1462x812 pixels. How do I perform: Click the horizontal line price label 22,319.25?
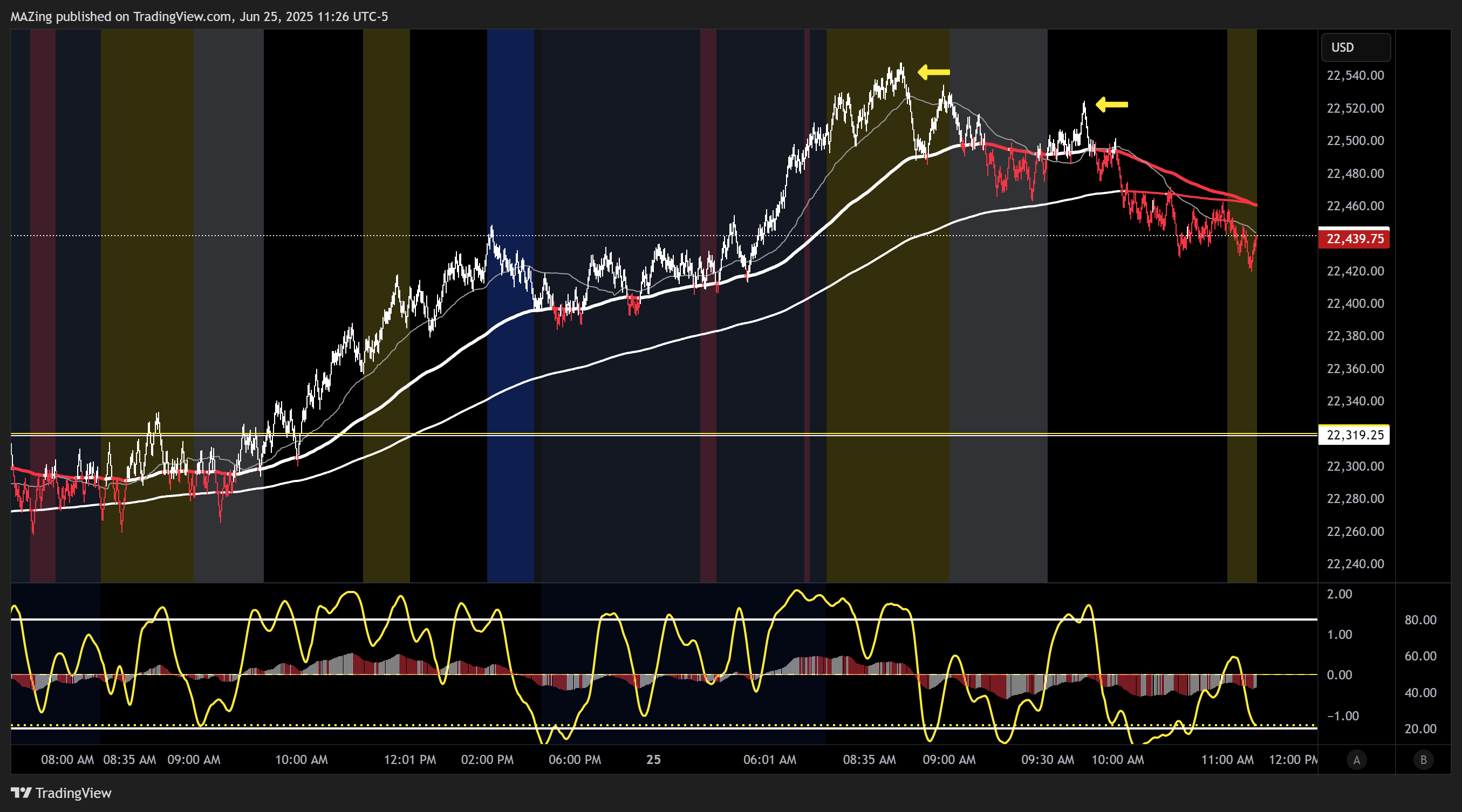1354,435
